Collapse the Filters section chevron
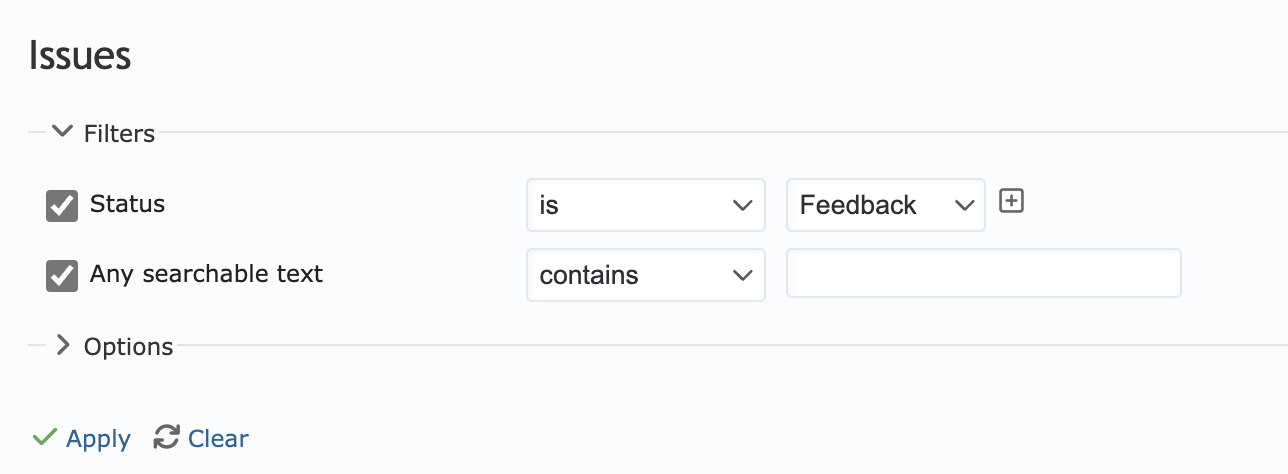 coord(62,131)
